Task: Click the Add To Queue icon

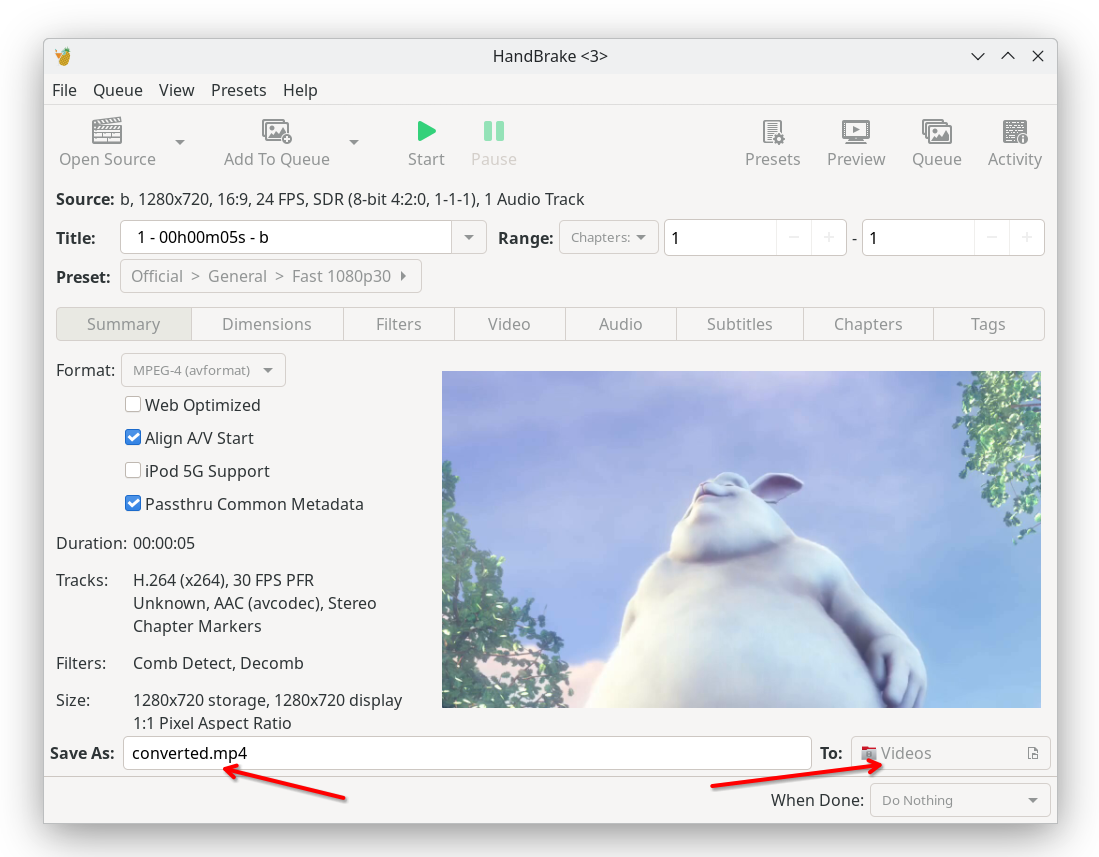Action: pos(276,131)
